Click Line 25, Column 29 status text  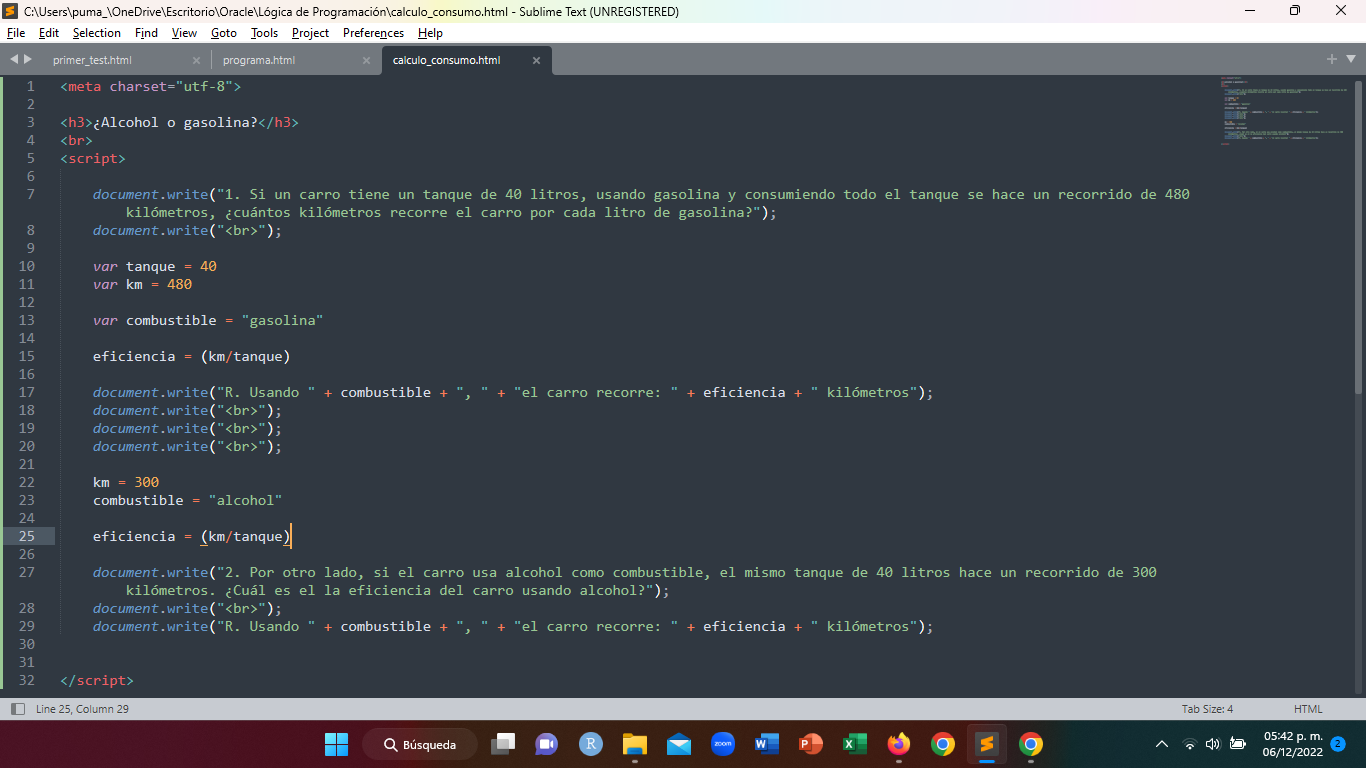[82, 709]
